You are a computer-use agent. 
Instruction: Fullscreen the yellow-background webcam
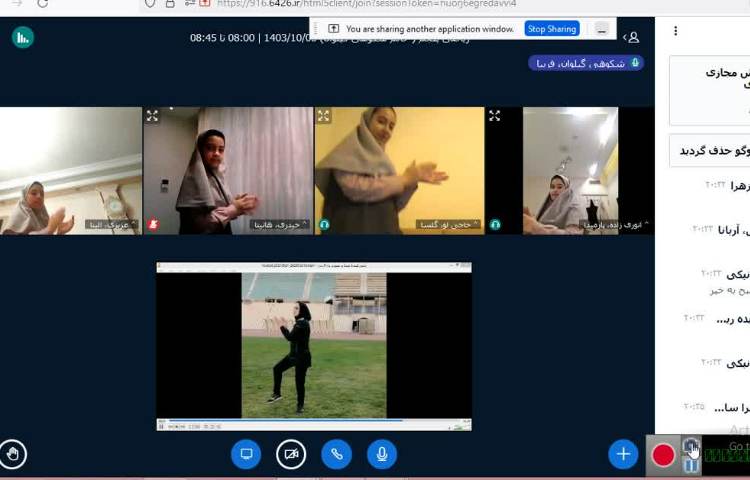tap(323, 116)
